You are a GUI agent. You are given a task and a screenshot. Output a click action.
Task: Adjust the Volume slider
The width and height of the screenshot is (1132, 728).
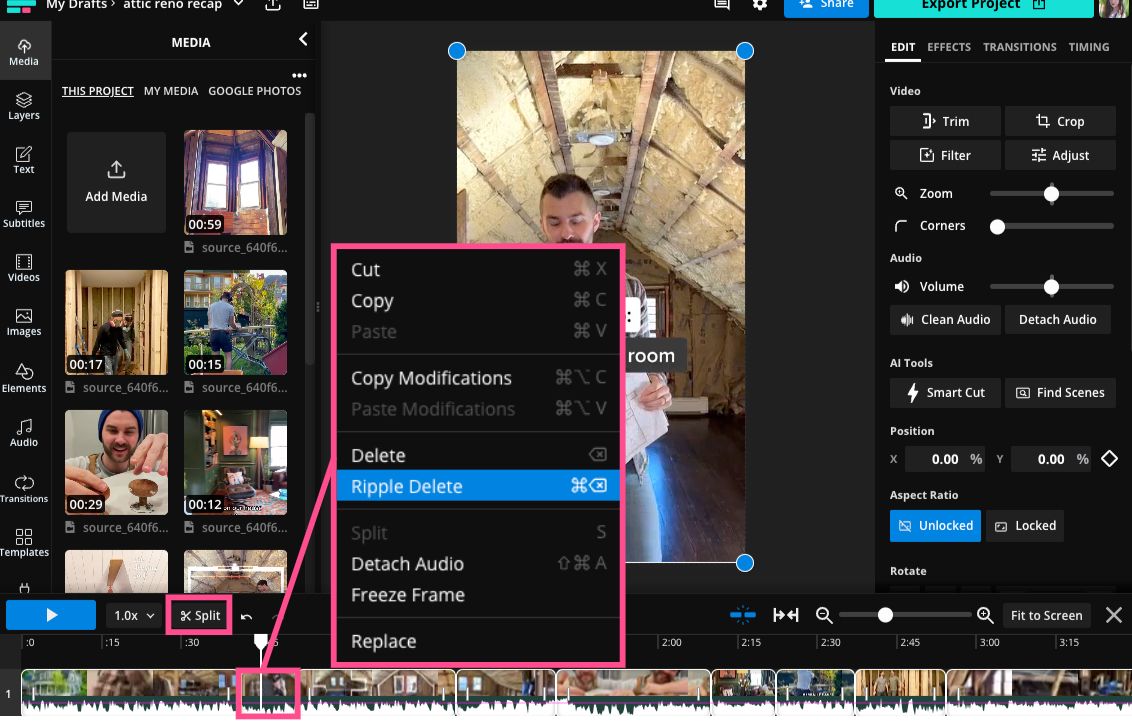coord(1051,286)
